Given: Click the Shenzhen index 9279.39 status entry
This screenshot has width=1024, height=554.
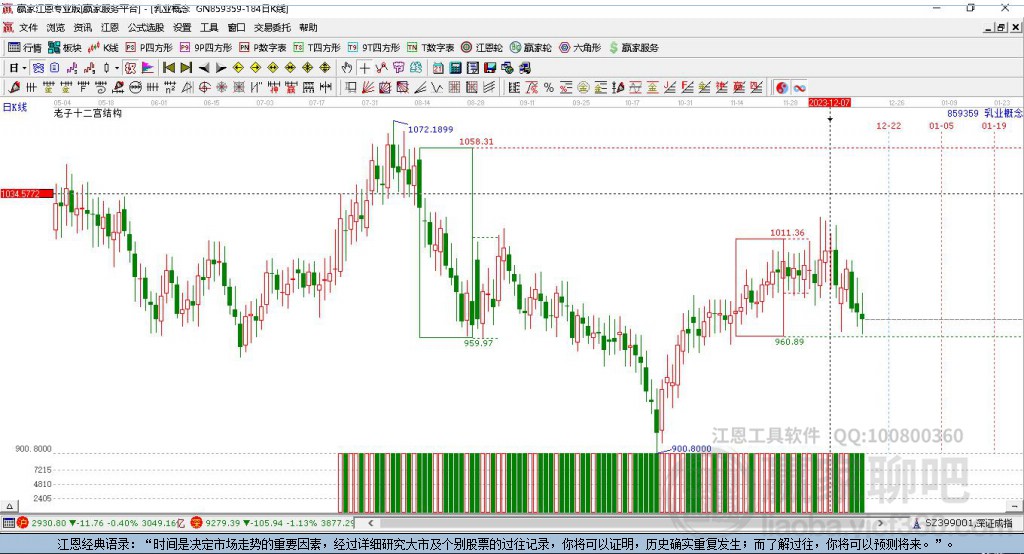Looking at the screenshot, I should coord(273,523).
